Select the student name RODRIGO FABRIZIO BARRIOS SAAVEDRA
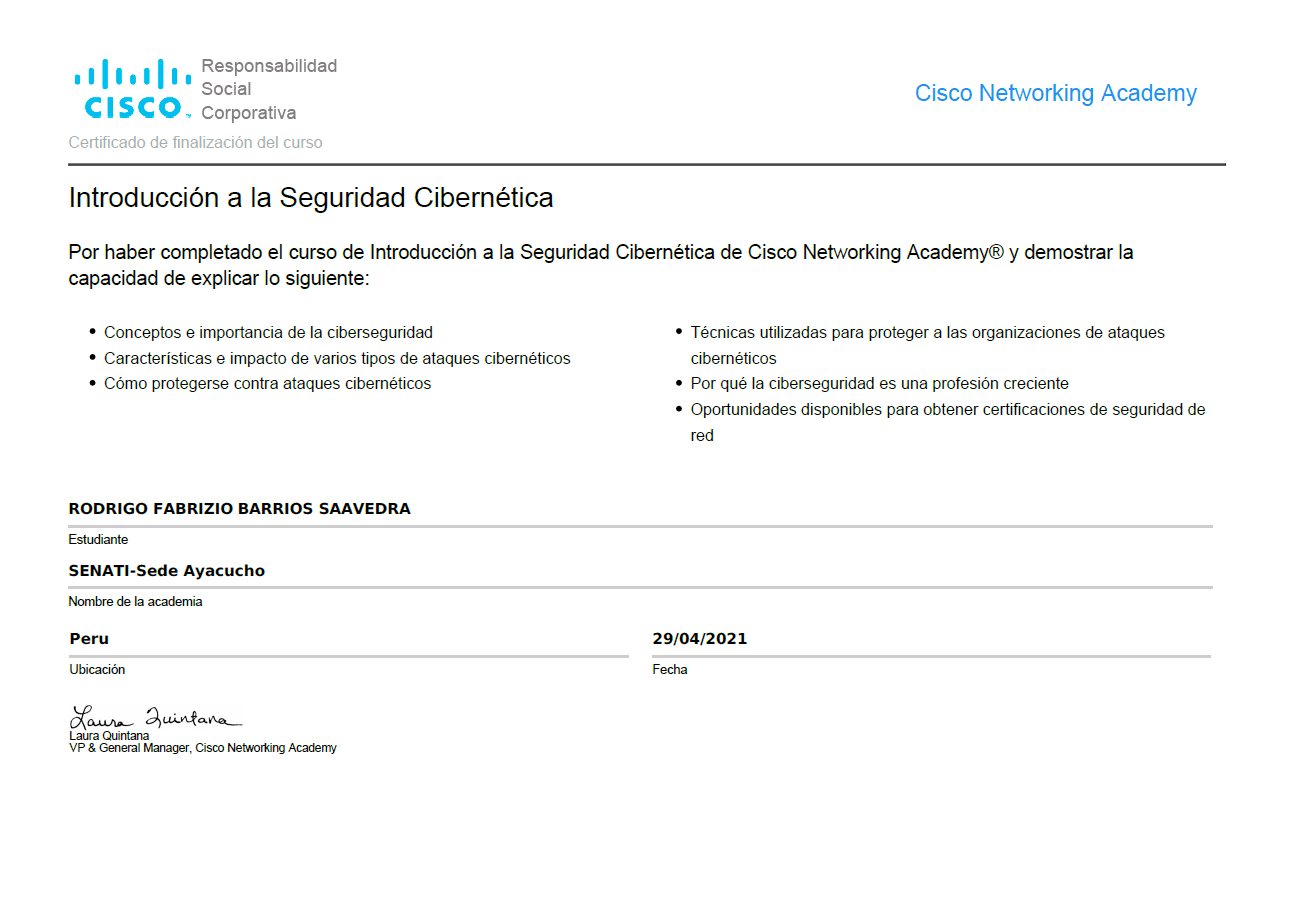 pos(239,508)
